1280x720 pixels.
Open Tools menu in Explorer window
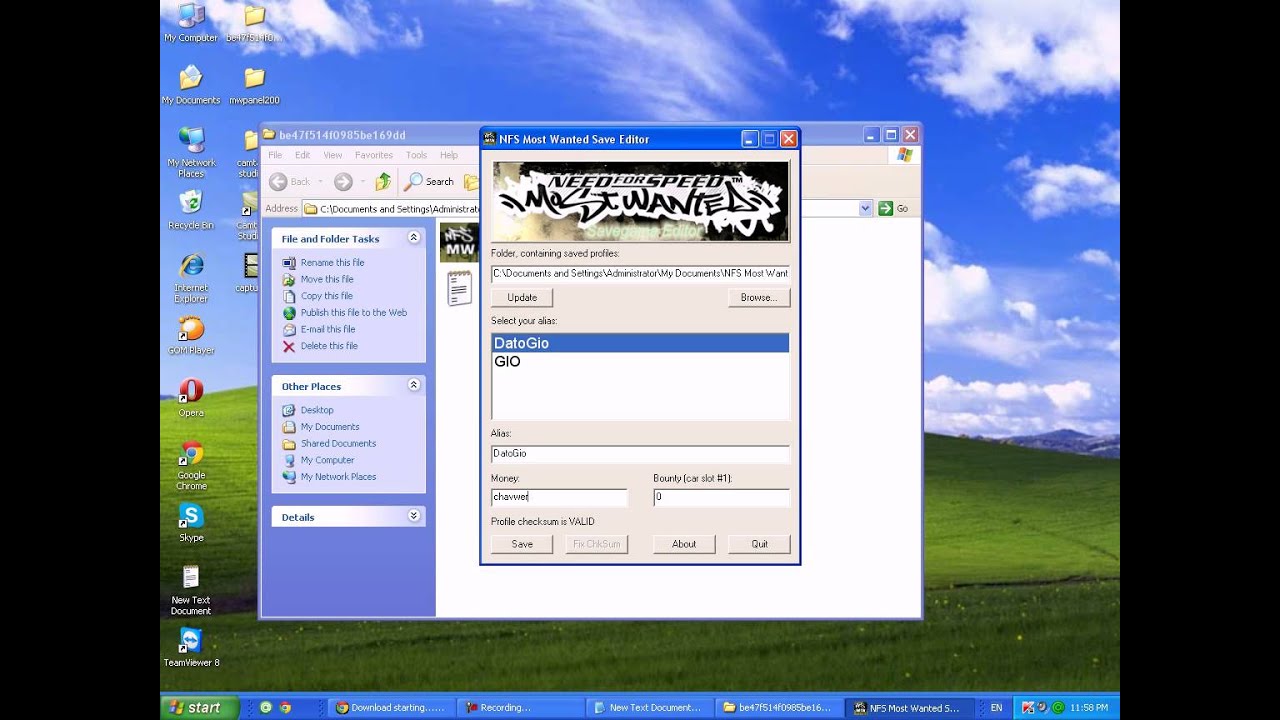416,155
